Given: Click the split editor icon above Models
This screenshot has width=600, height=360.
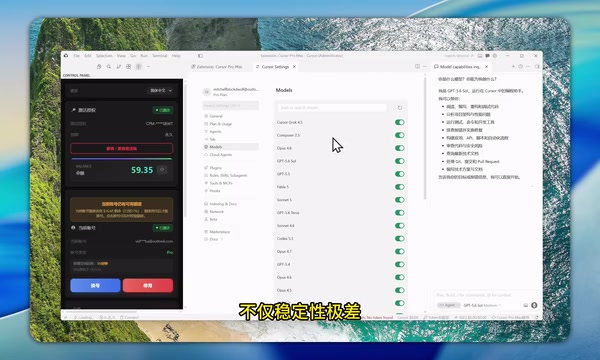Looking at the screenshot, I should 417,67.
